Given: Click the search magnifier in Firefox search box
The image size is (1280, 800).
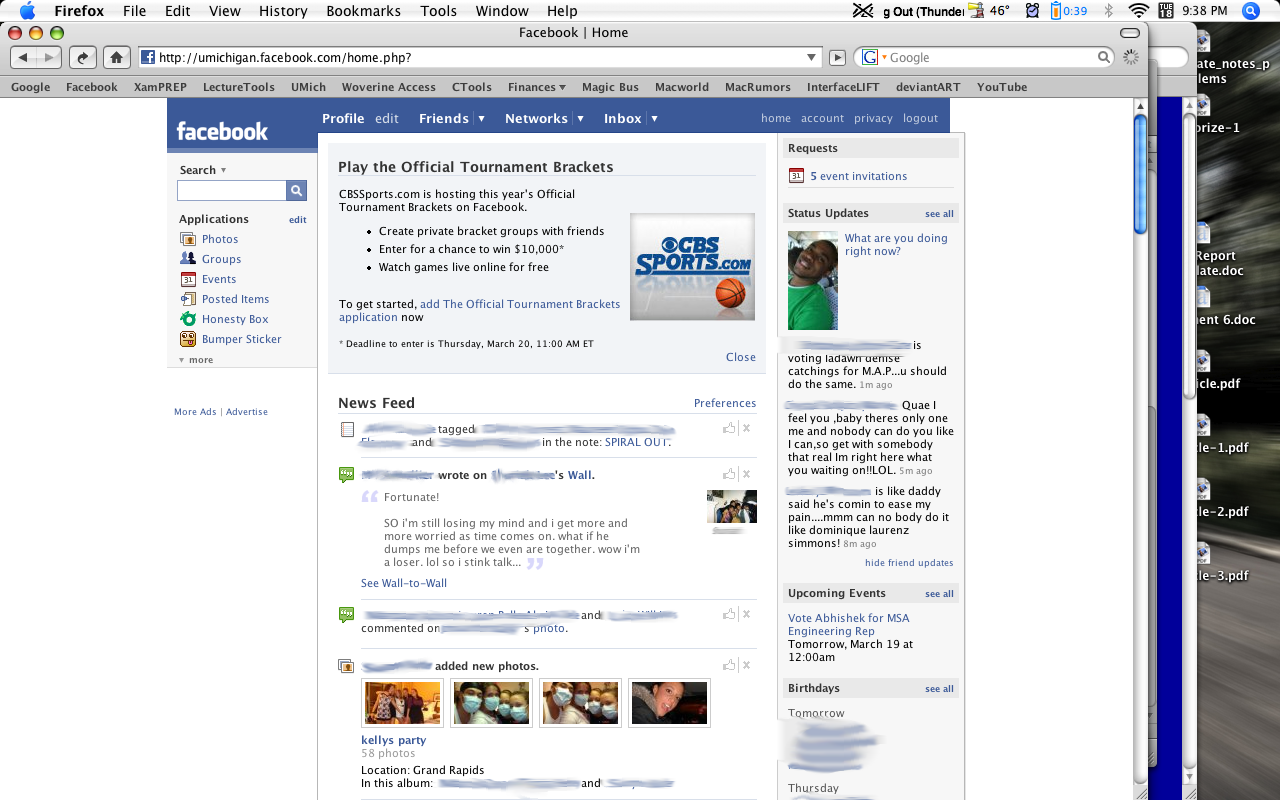Looking at the screenshot, I should pyautogui.click(x=1104, y=57).
